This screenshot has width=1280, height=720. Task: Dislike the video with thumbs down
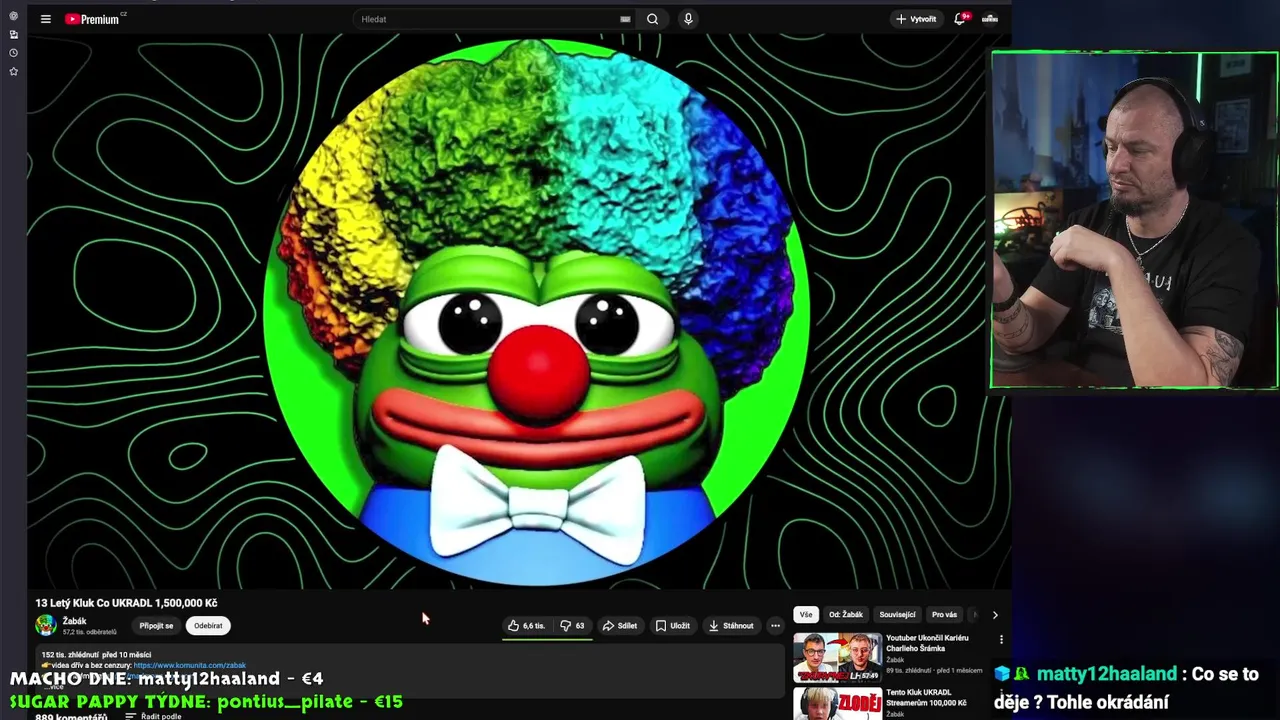pos(572,626)
